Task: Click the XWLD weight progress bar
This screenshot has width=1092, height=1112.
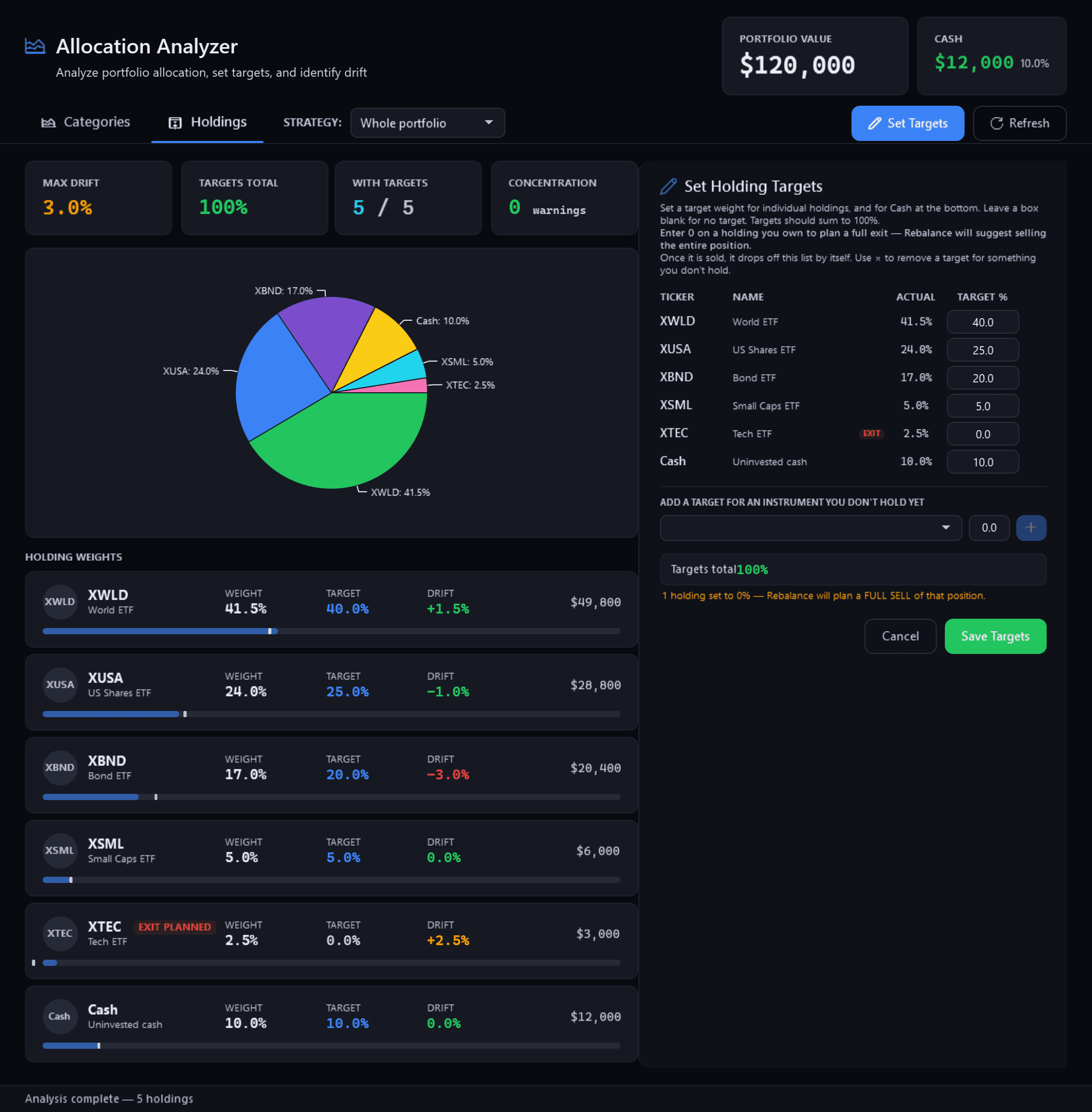Action: coord(332,631)
